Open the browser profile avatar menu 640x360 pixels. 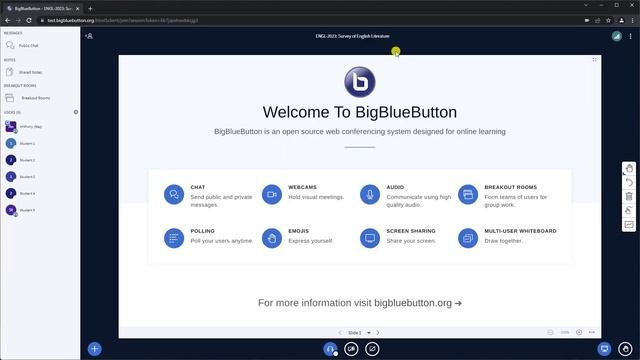point(621,20)
